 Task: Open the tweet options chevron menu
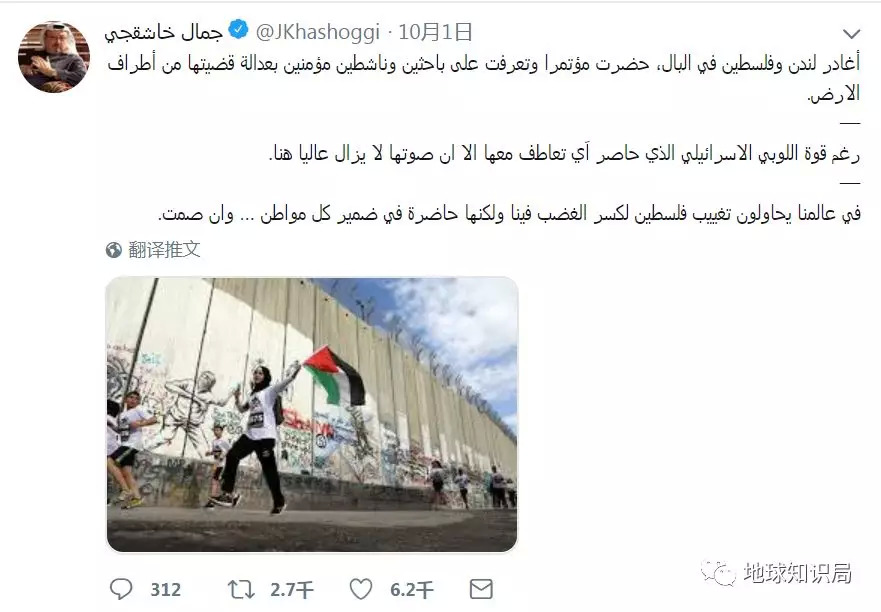[852, 34]
